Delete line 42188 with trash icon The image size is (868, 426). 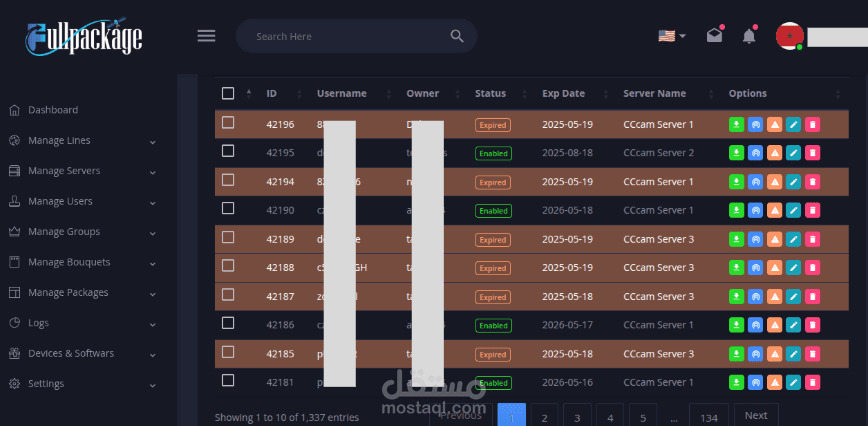coord(812,268)
